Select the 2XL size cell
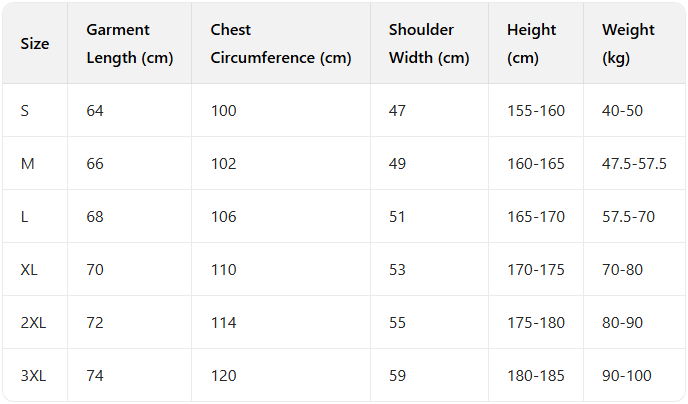Screen dimensions: 688x404 click(34, 323)
